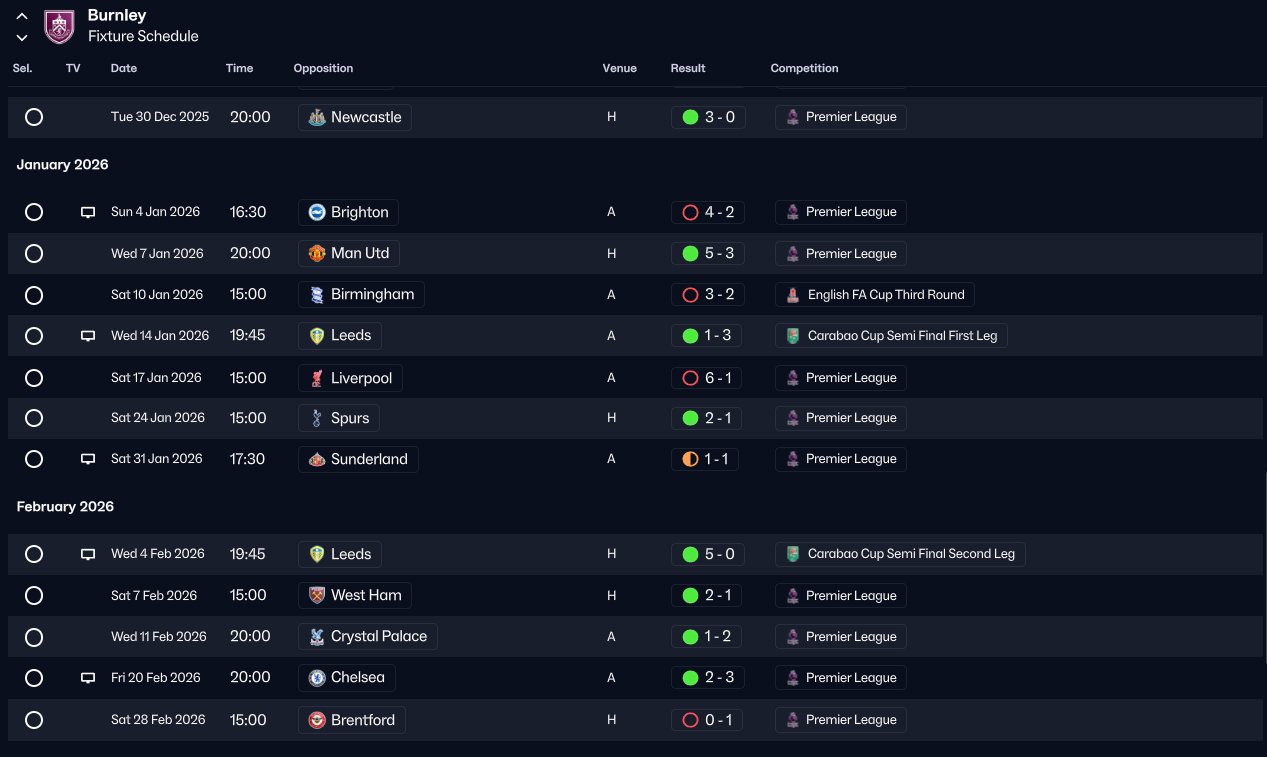The width and height of the screenshot is (1267, 757).
Task: Open the 5 - 0 Leeds result
Action: (708, 554)
